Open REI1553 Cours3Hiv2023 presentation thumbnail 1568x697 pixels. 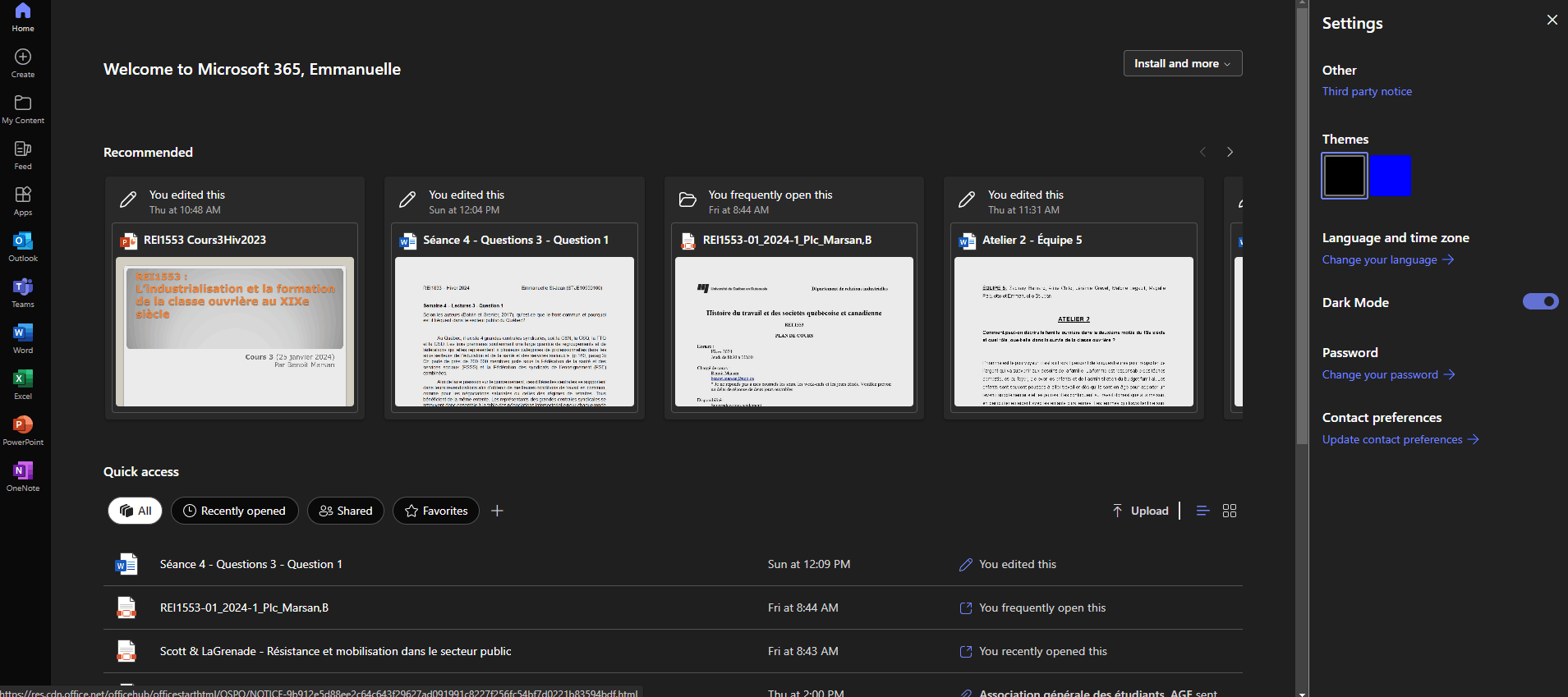[x=235, y=332]
